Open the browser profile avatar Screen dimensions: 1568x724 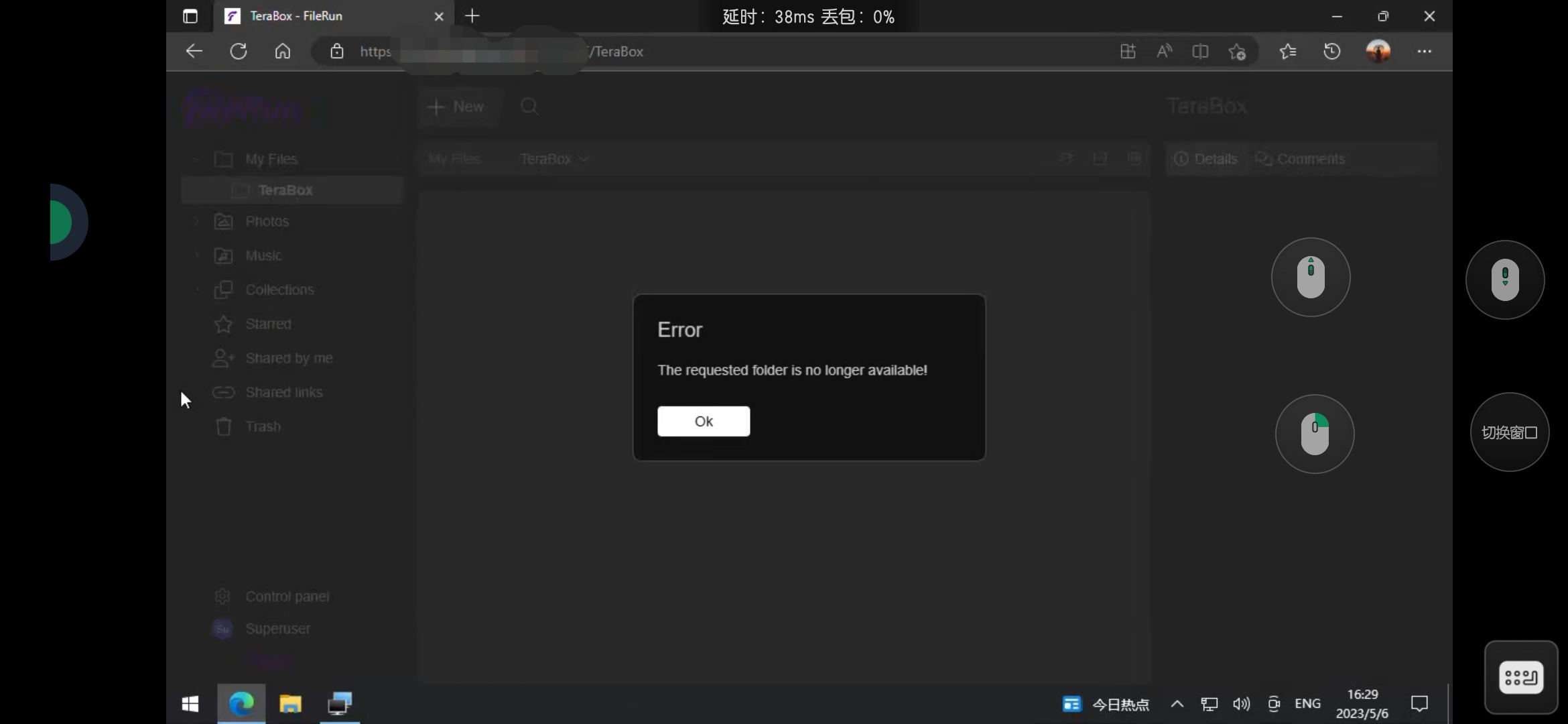click(x=1378, y=51)
